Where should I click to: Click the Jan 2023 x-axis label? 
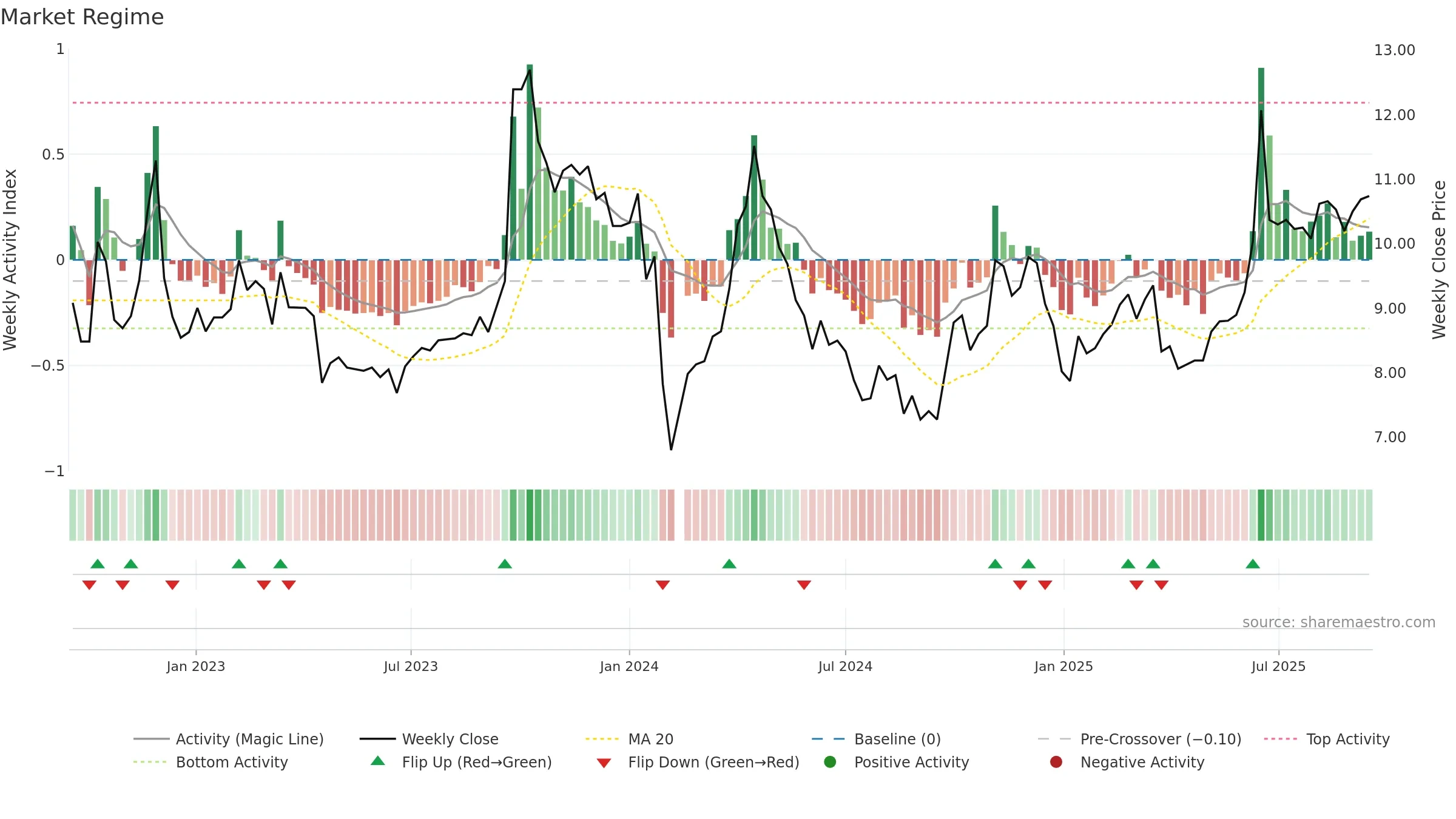196,667
